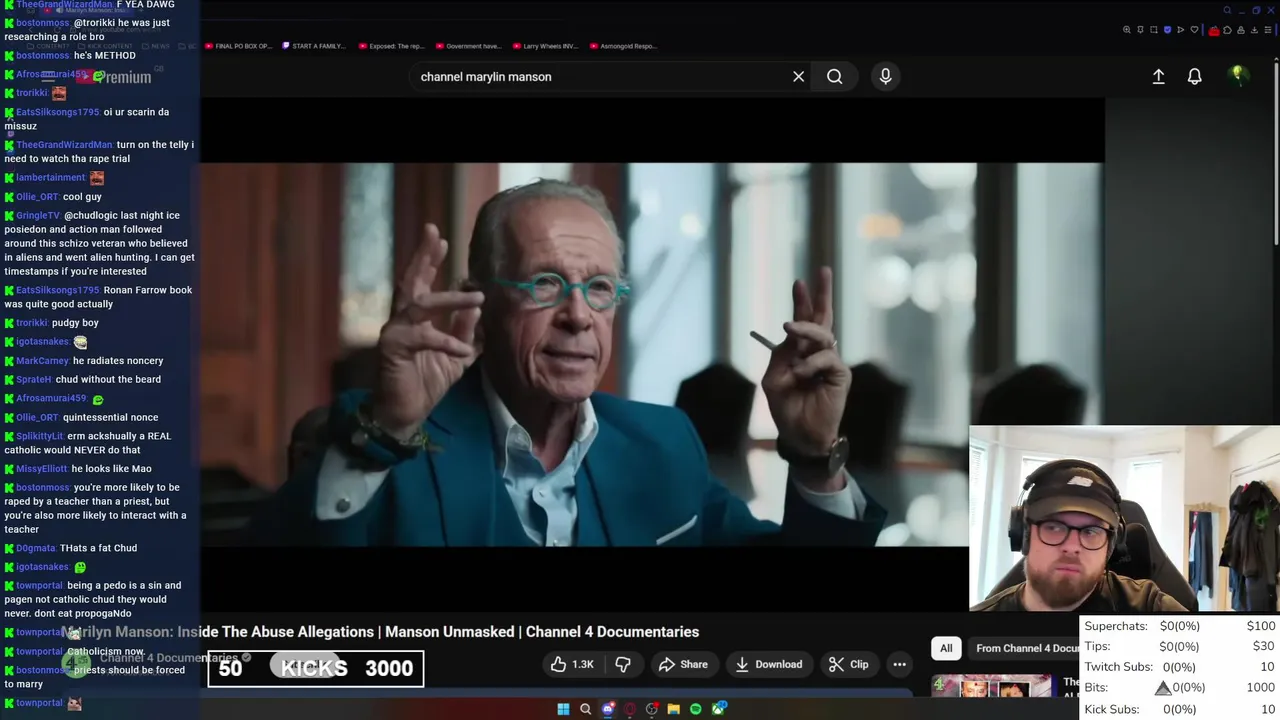
Task: Open the browser downloads arrow icon
Action: point(1254,30)
